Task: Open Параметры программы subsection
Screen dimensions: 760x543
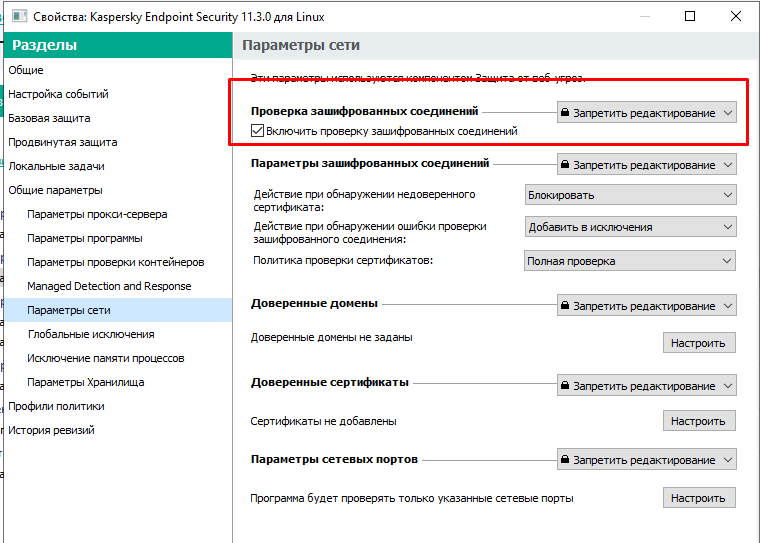Action: [x=118, y=238]
